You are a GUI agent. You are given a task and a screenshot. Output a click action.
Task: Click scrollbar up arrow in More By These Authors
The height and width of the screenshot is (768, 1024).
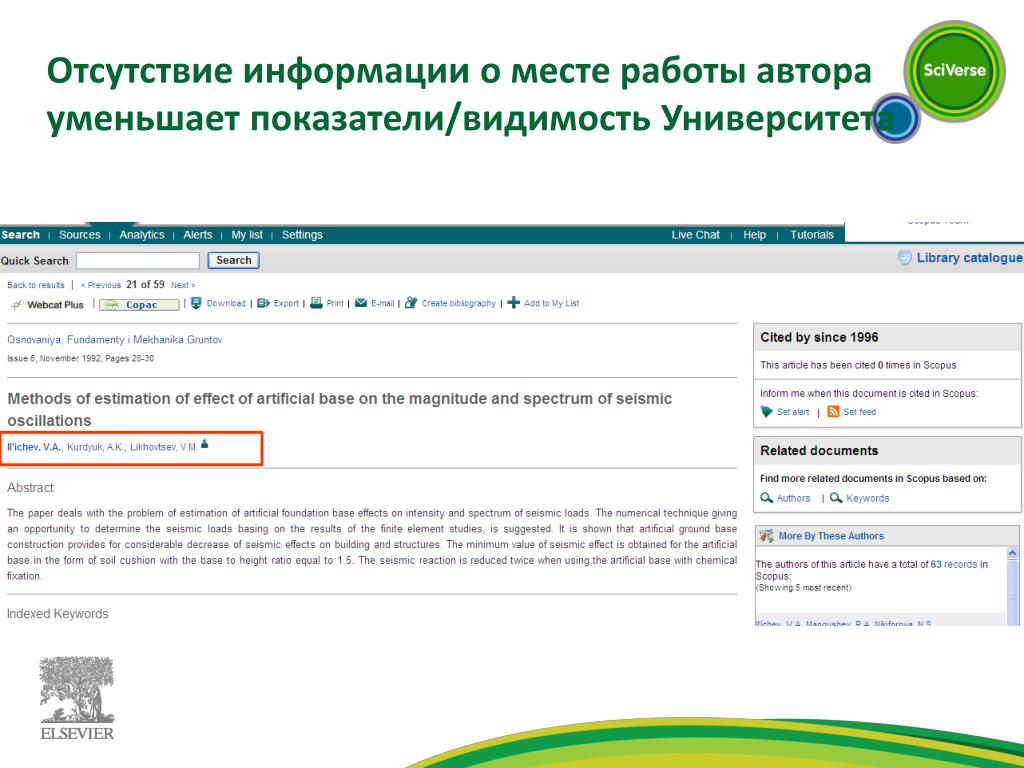pyautogui.click(x=1012, y=553)
